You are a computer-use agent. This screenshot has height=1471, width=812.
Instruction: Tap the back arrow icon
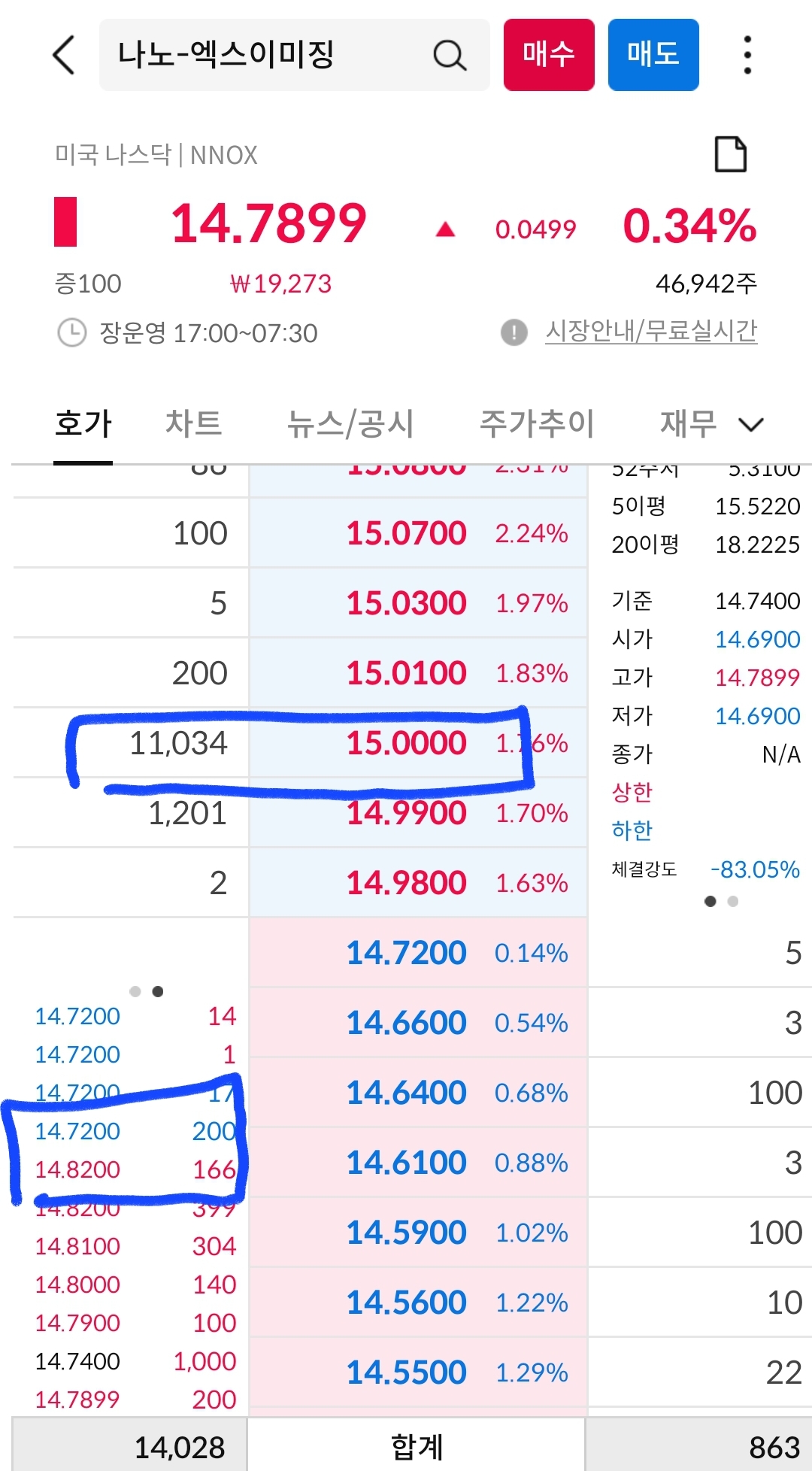(64, 55)
